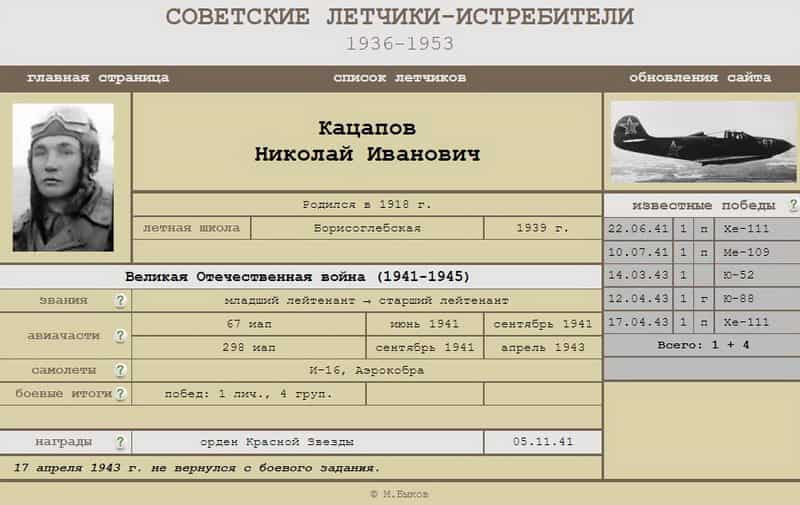Click help icon beside боевые итоги
This screenshot has height=505, width=800.
pyautogui.click(x=120, y=394)
